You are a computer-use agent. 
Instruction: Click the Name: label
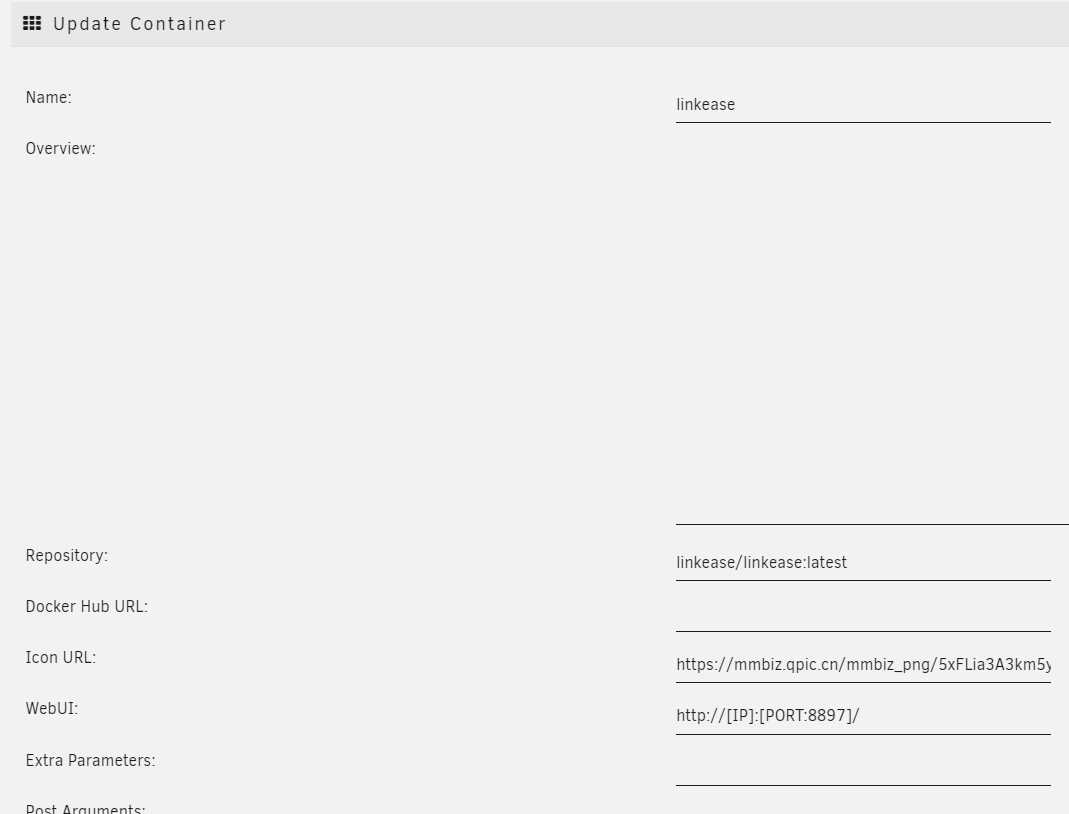(48, 97)
